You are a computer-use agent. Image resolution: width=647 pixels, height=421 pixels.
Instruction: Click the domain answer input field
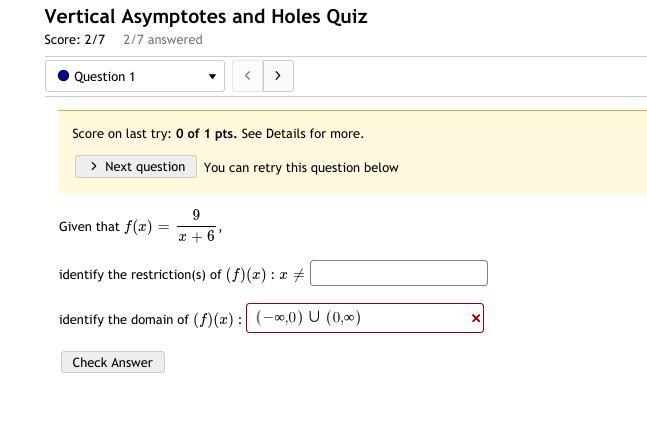pos(365,318)
